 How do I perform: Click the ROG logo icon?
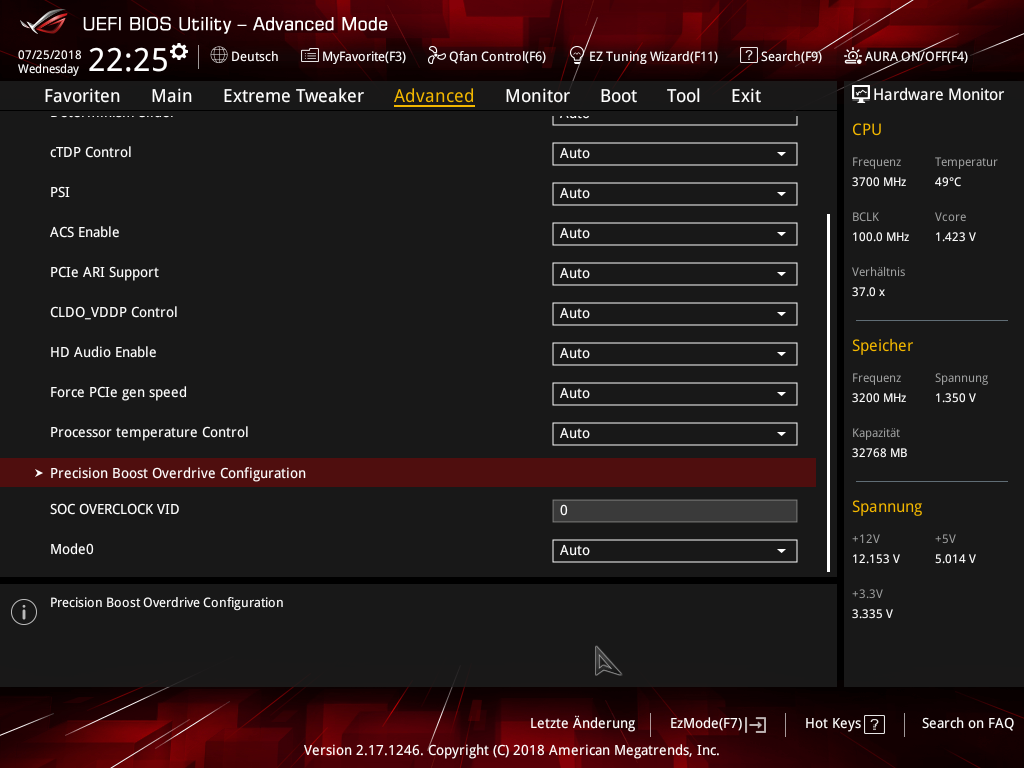[44, 22]
